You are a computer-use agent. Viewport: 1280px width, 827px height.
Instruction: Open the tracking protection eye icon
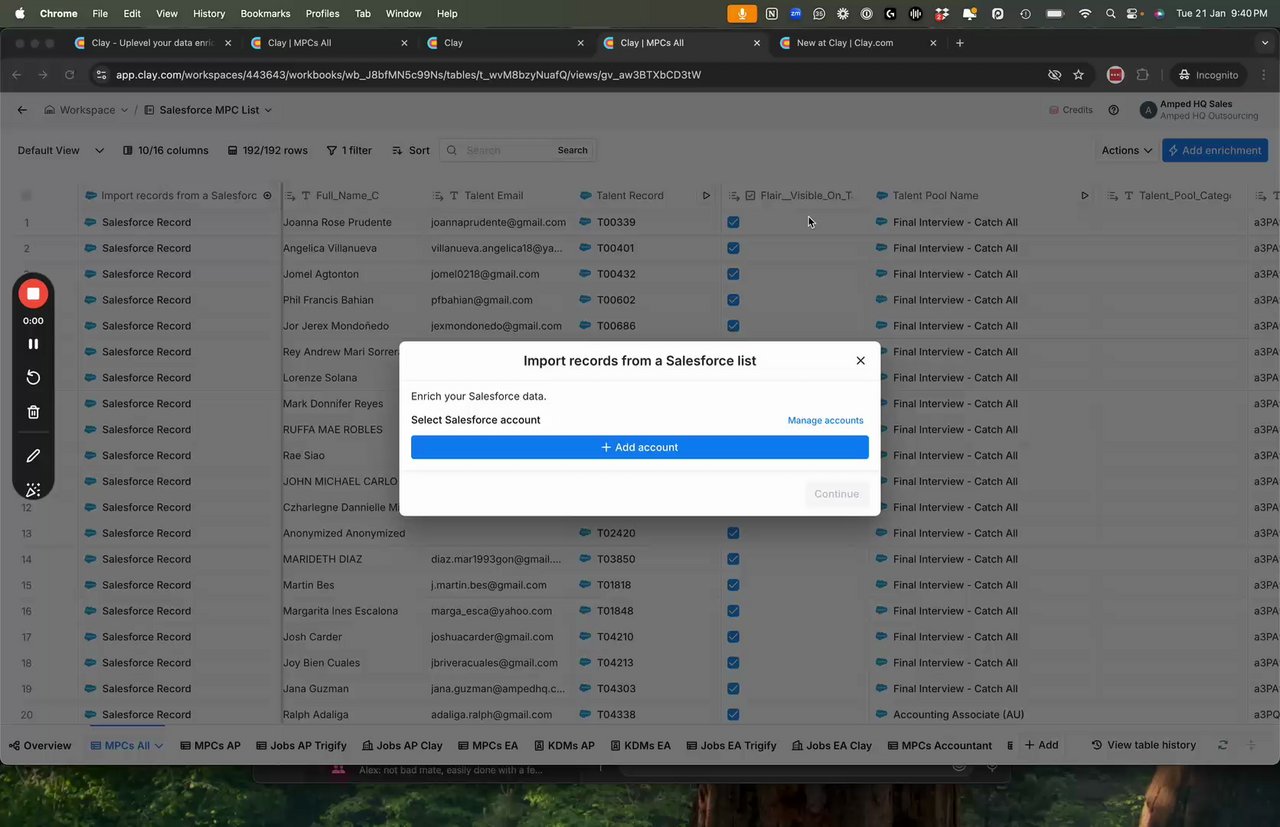(x=1054, y=75)
